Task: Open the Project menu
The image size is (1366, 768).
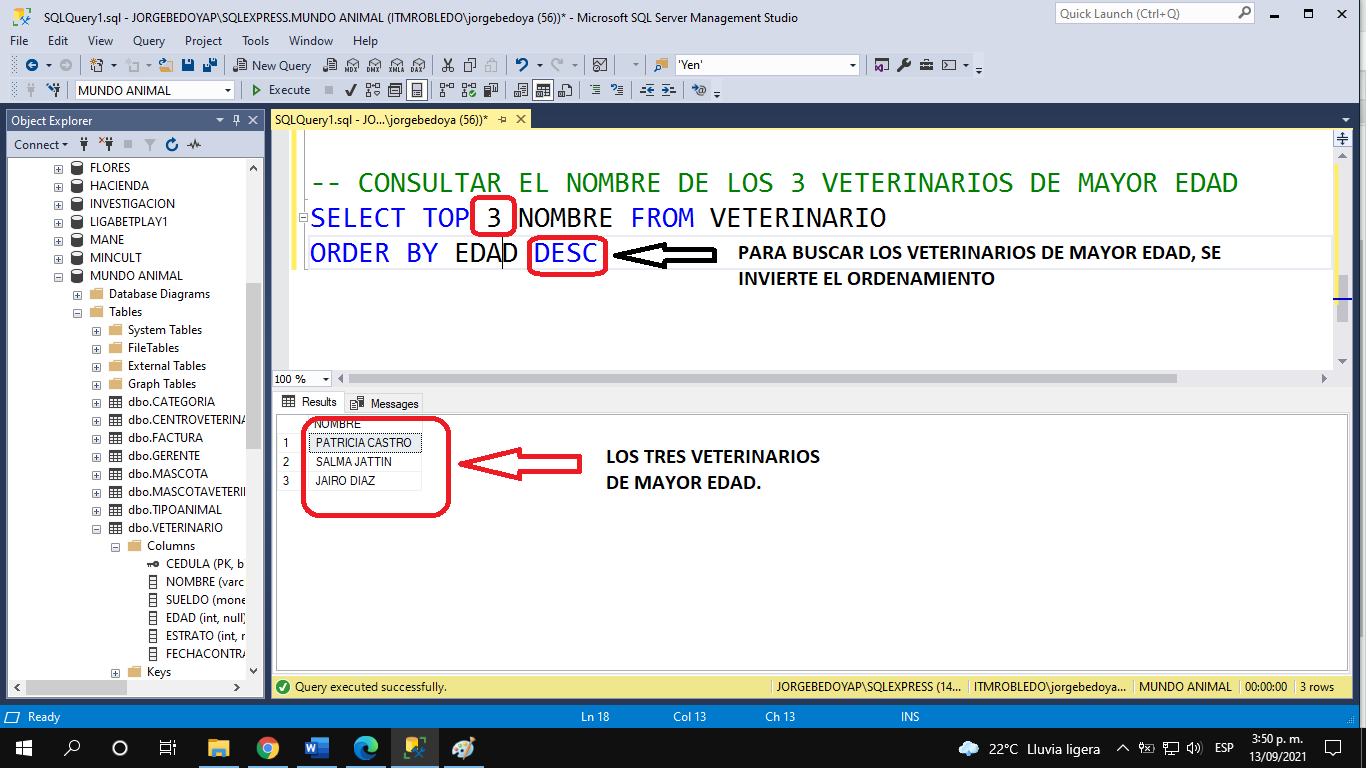Action: tap(203, 41)
